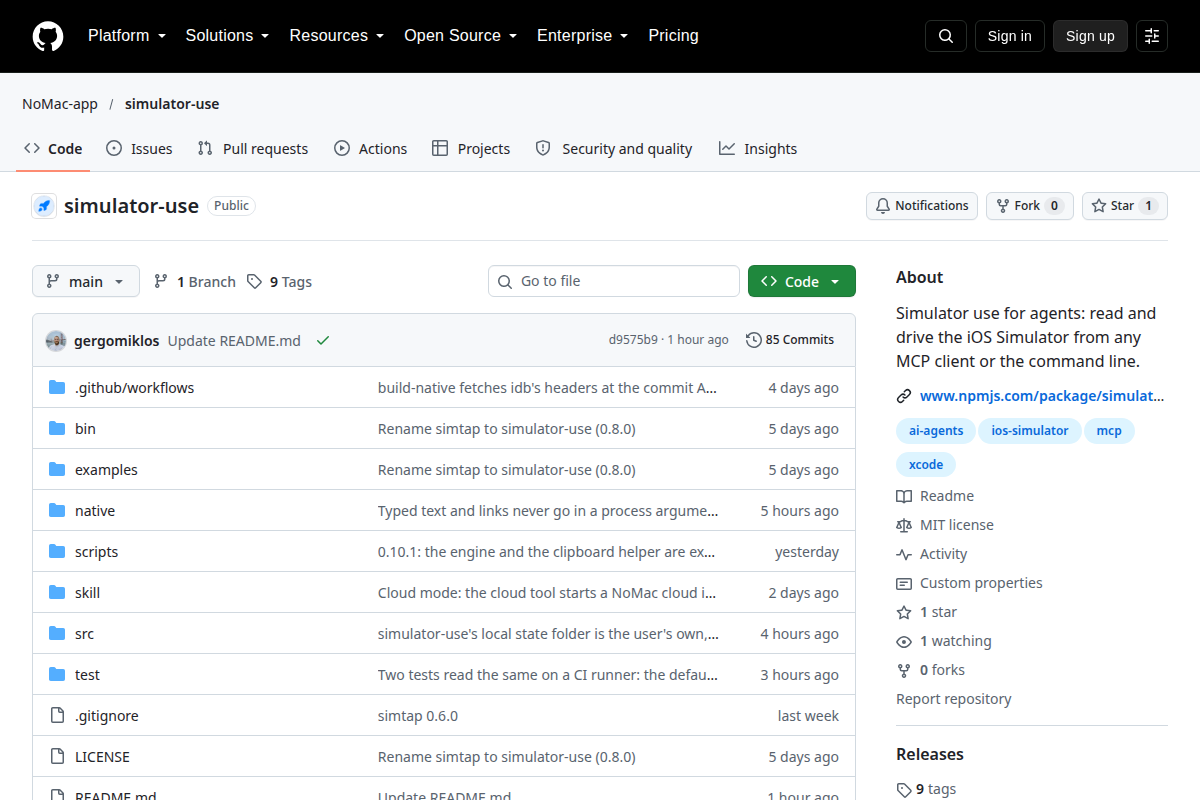Expand the Platform menu in header
The image size is (1200, 800).
[127, 36]
